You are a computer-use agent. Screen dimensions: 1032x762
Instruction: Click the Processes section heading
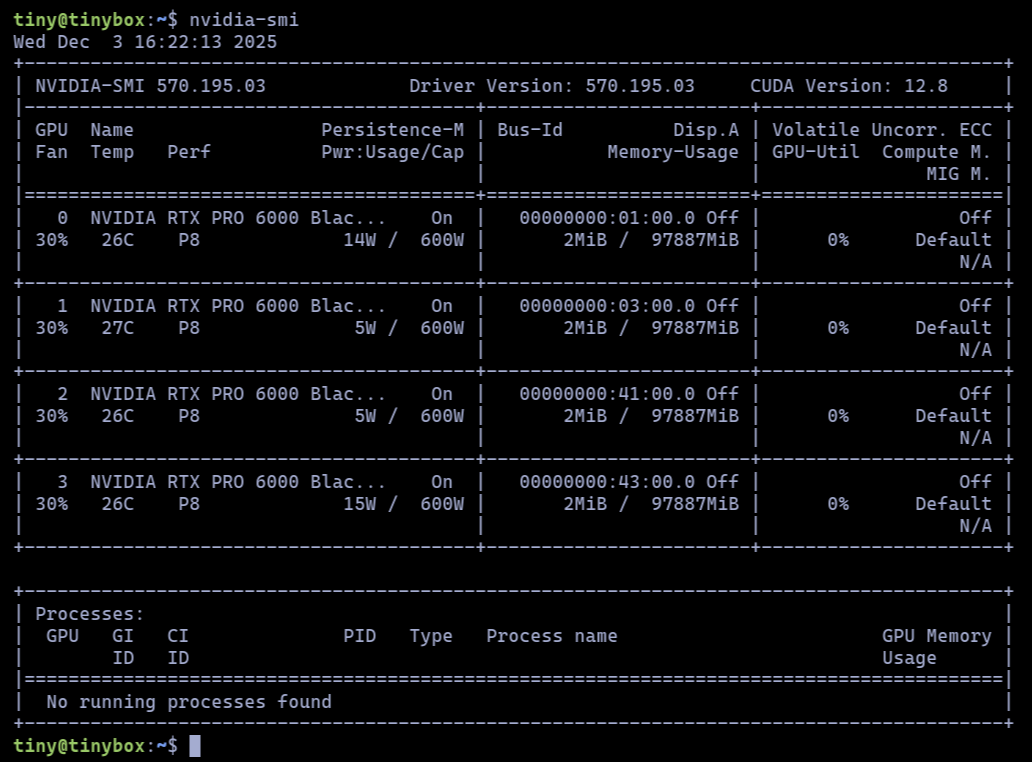point(90,615)
